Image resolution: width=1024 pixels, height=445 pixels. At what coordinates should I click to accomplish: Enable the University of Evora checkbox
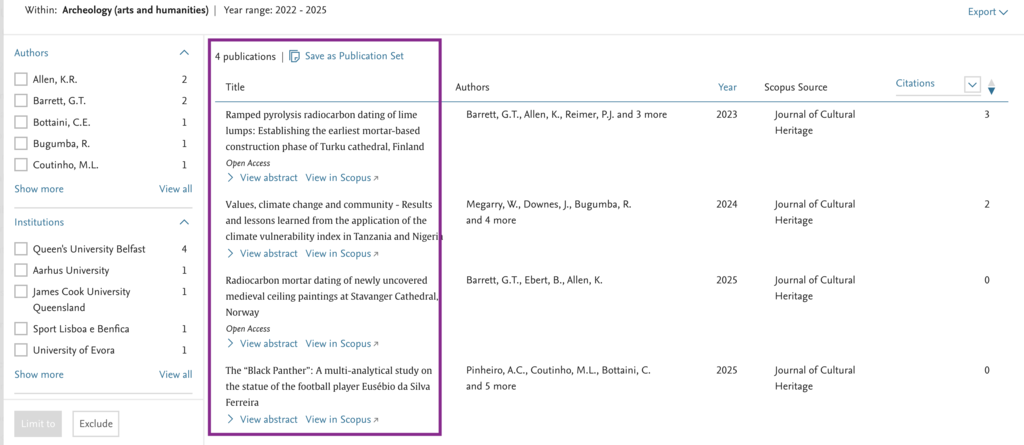pyautogui.click(x=21, y=350)
